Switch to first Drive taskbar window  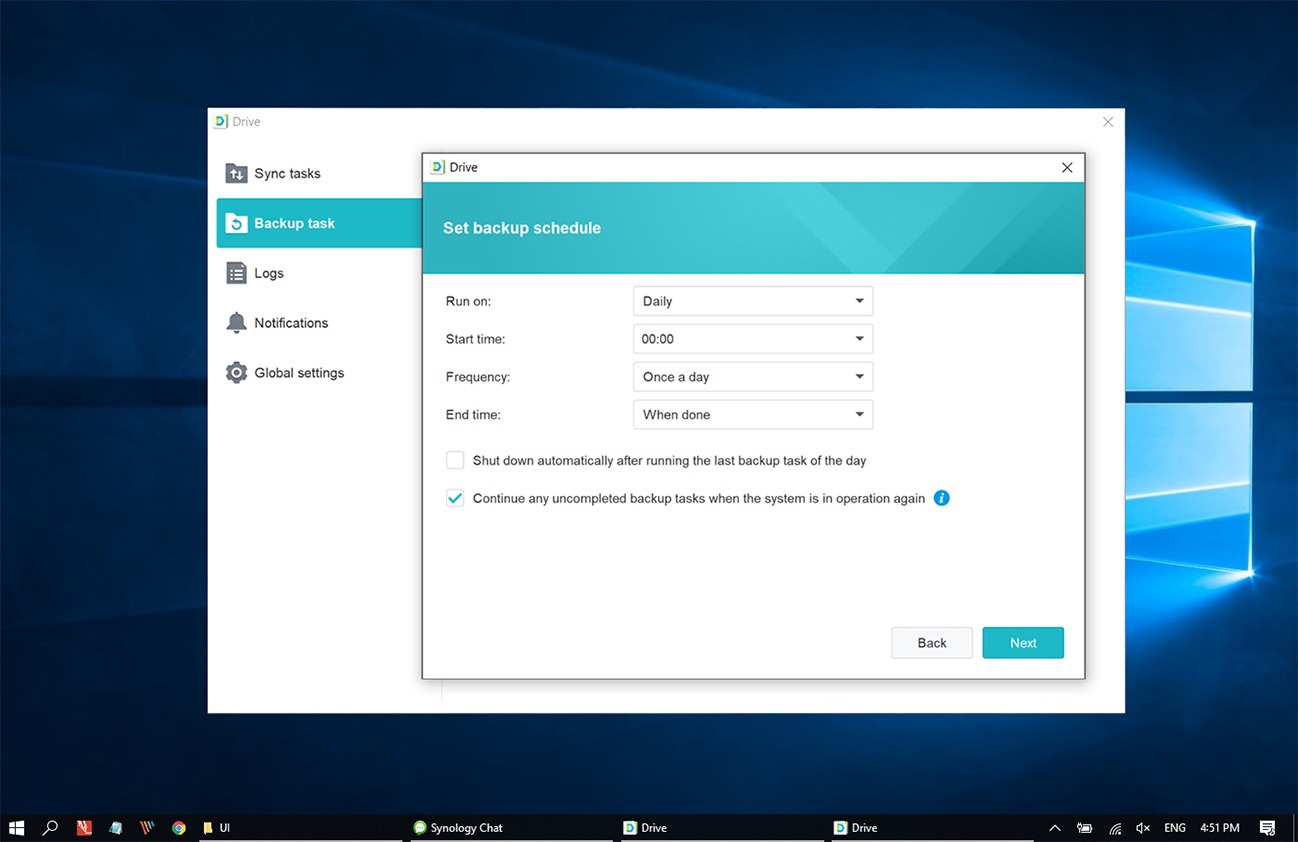pos(721,828)
